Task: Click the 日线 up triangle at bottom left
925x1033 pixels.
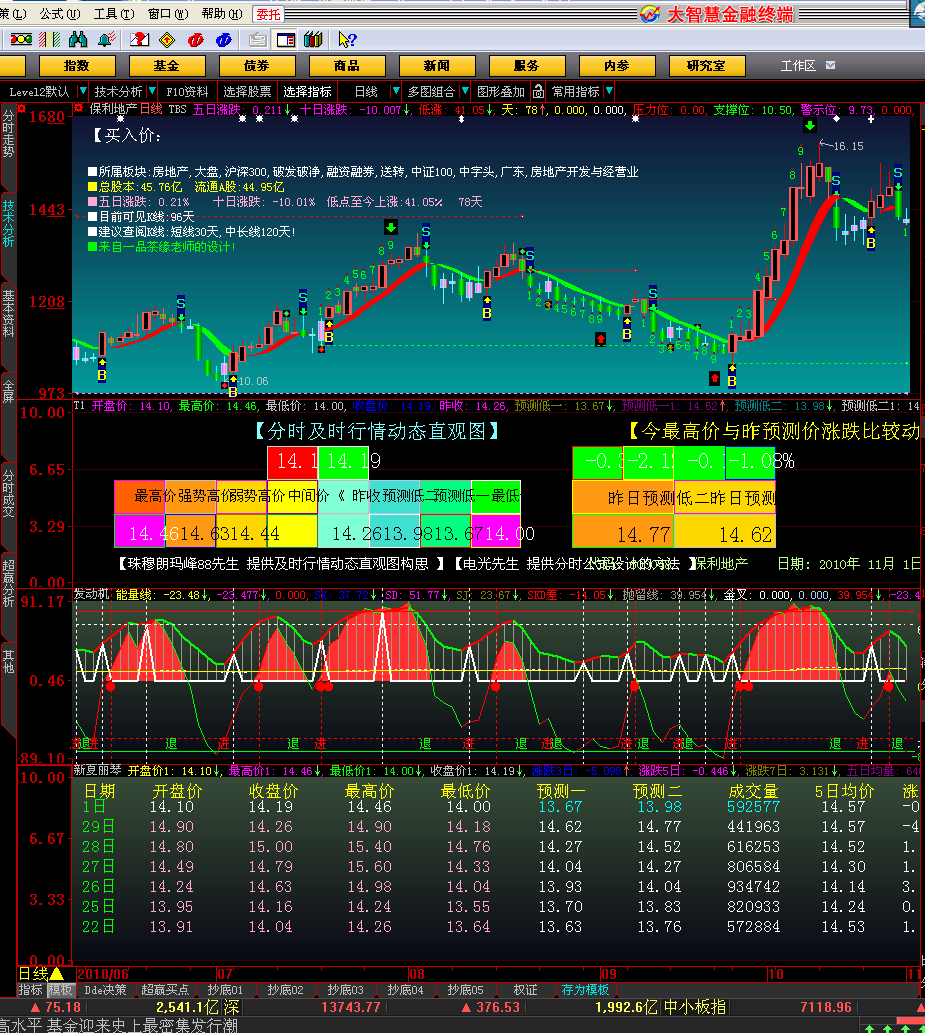Action: coord(57,973)
